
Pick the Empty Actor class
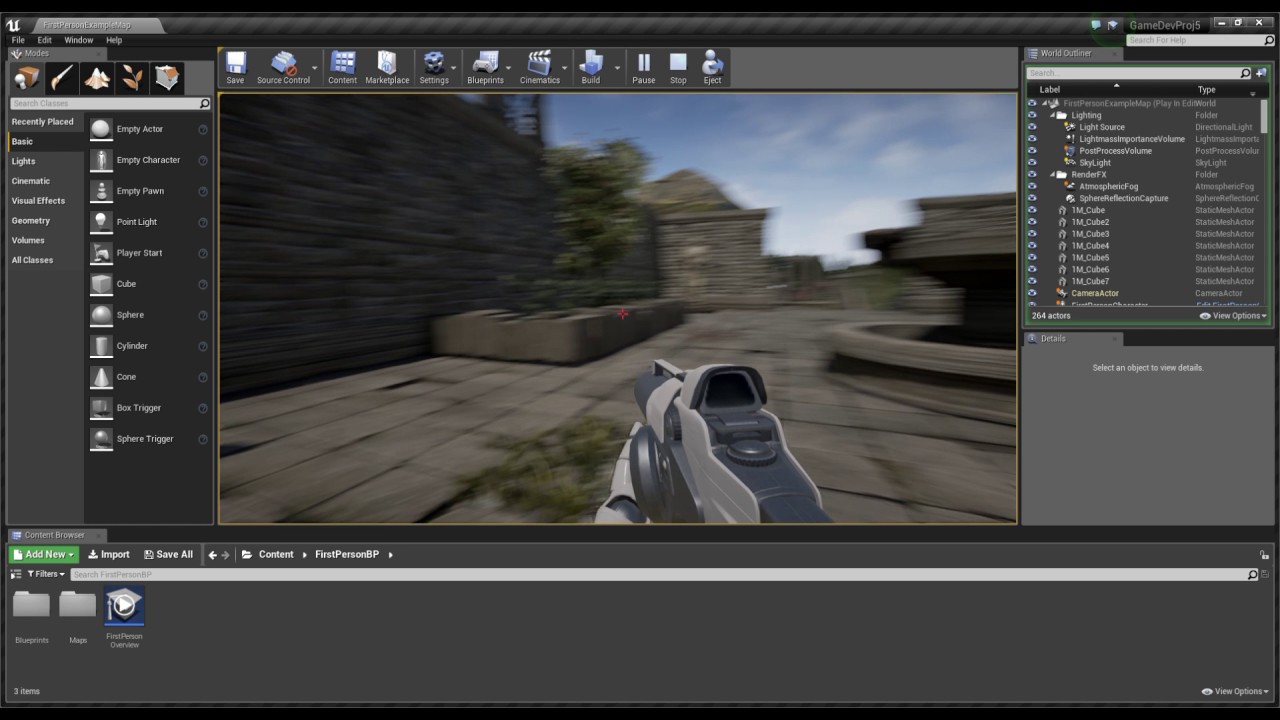click(148, 129)
